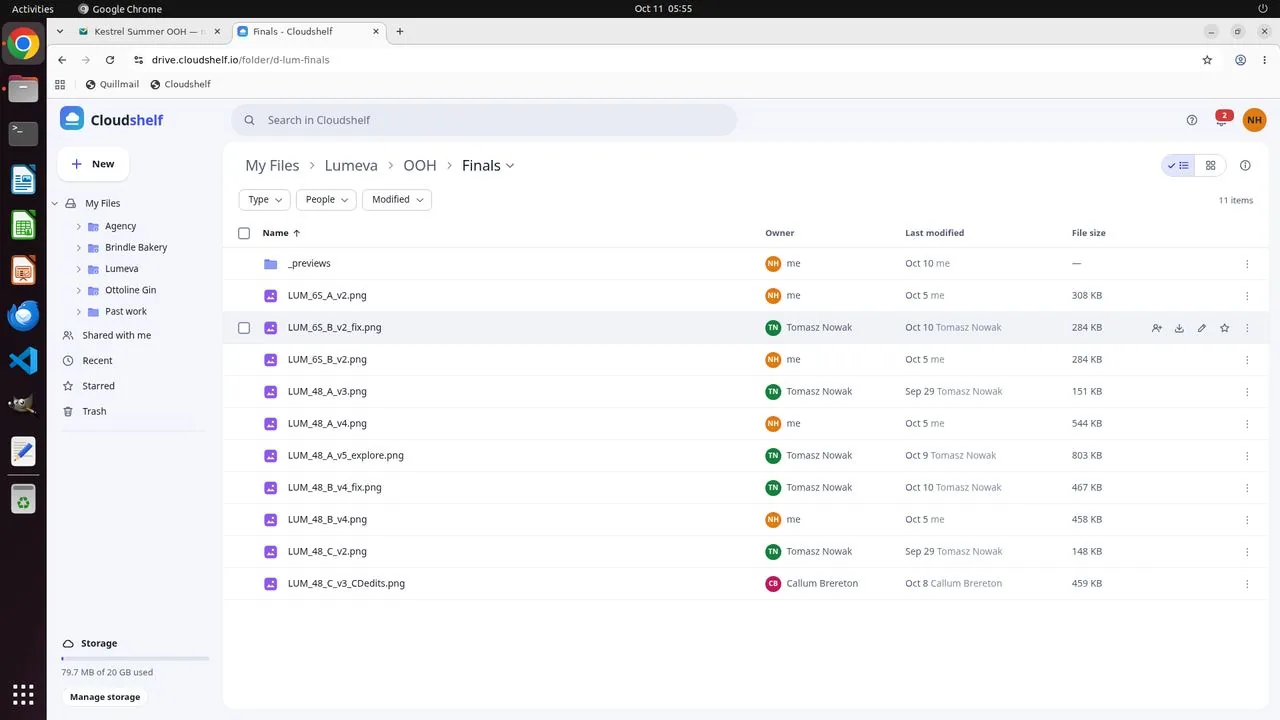Image resolution: width=1280 pixels, height=720 pixels.
Task: Open Recent in the sidebar
Action: pyautogui.click(x=97, y=361)
